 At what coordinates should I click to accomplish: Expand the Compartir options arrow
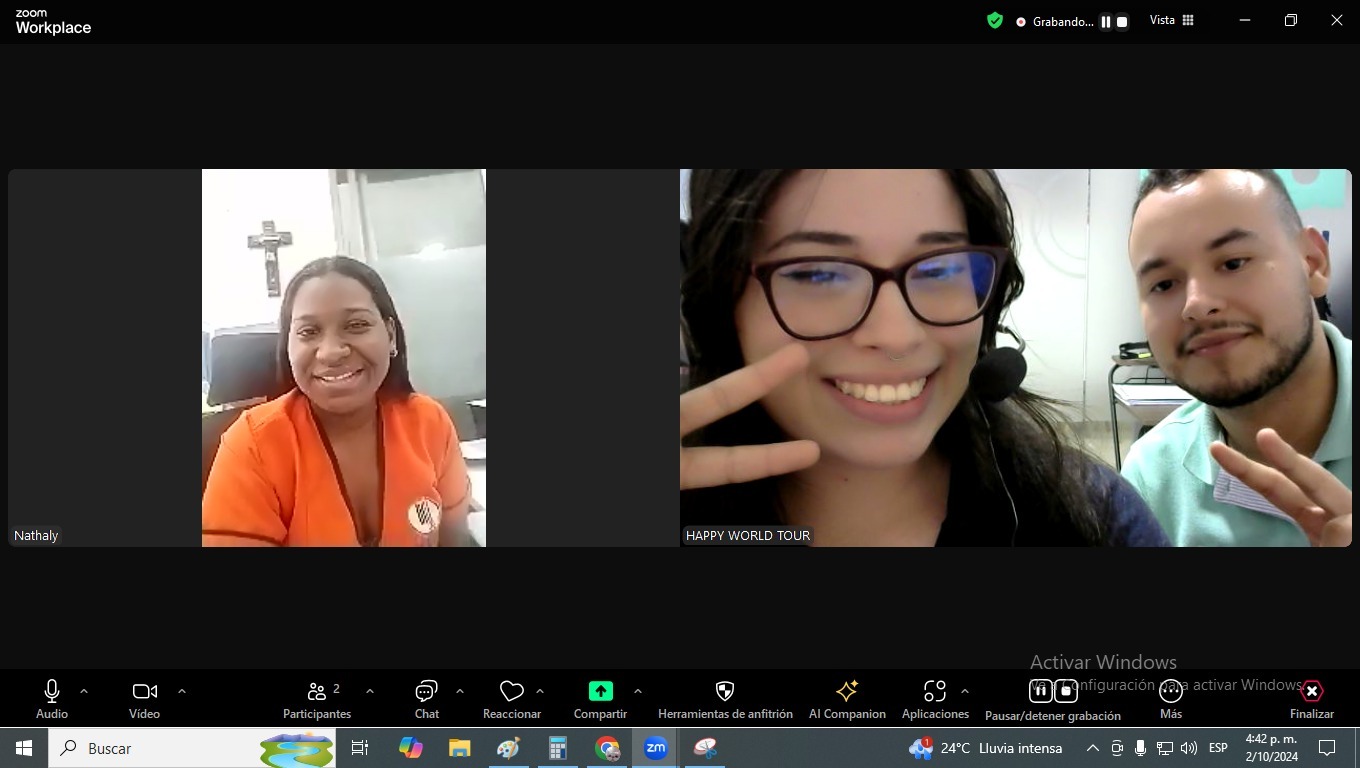pyautogui.click(x=638, y=691)
